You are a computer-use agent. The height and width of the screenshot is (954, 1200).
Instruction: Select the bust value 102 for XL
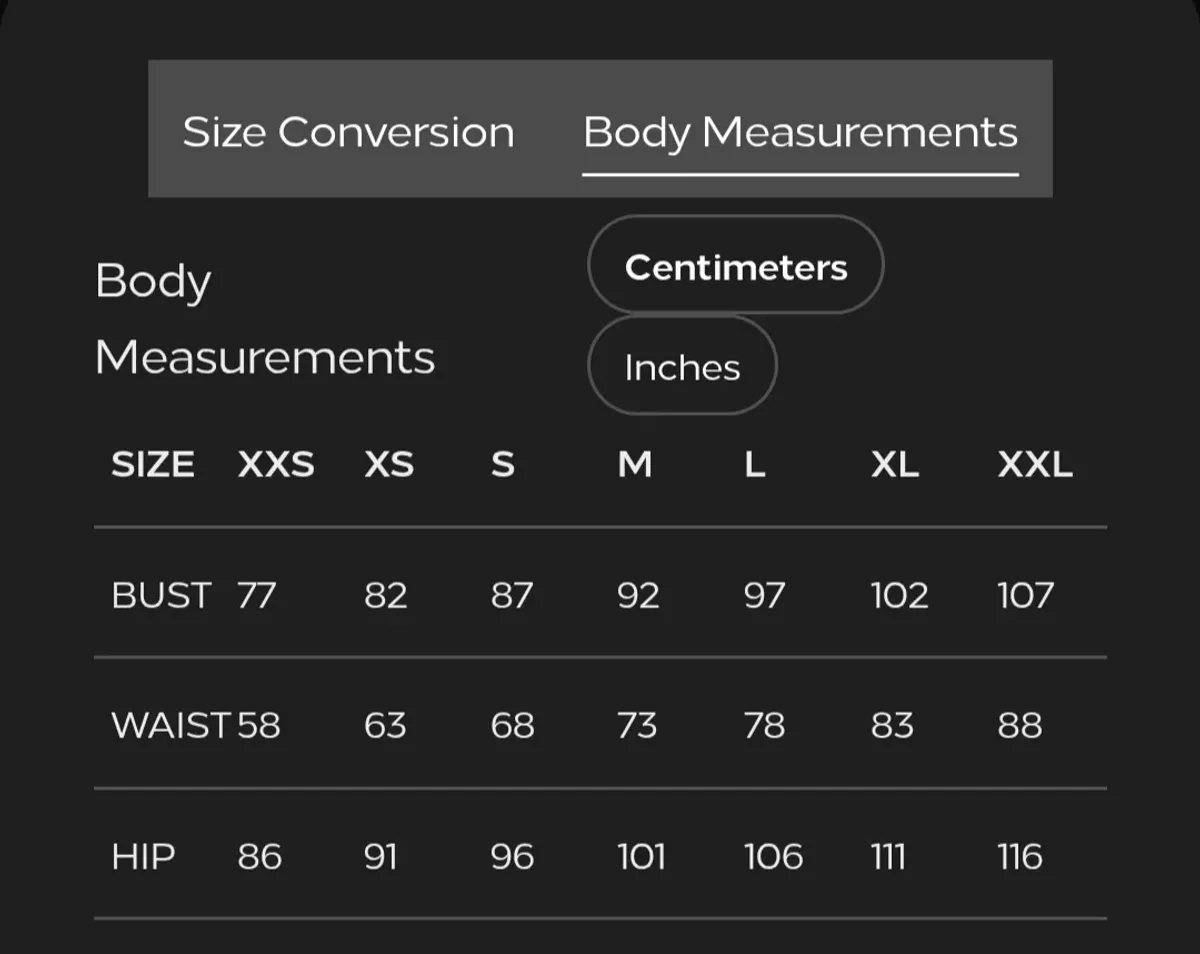point(899,595)
